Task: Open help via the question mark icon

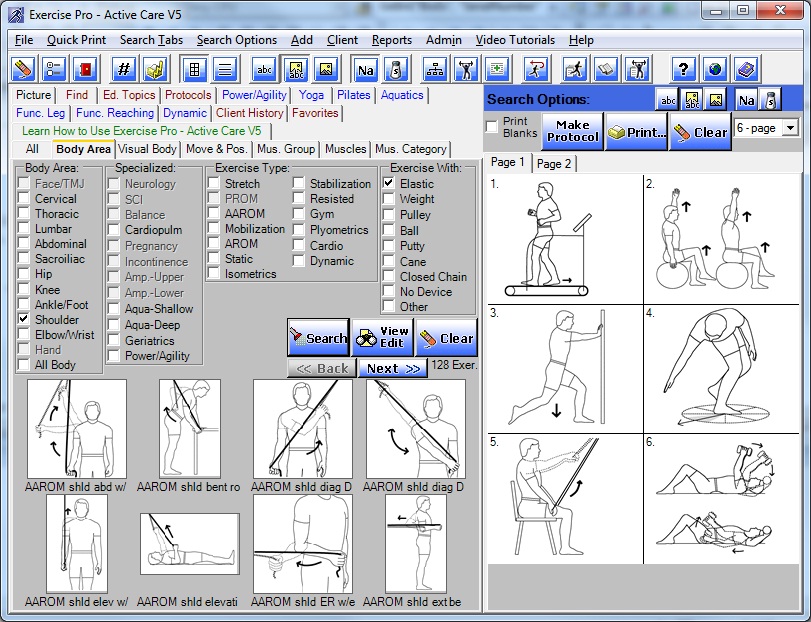Action: (x=683, y=69)
